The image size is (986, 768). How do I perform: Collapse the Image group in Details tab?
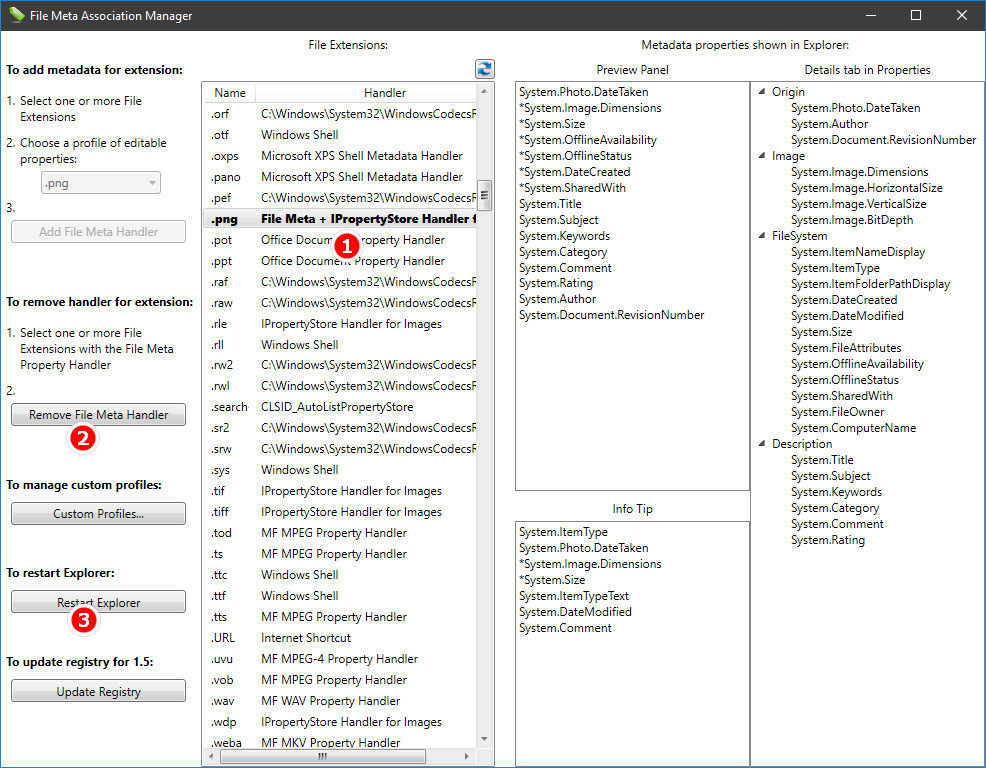(762, 155)
